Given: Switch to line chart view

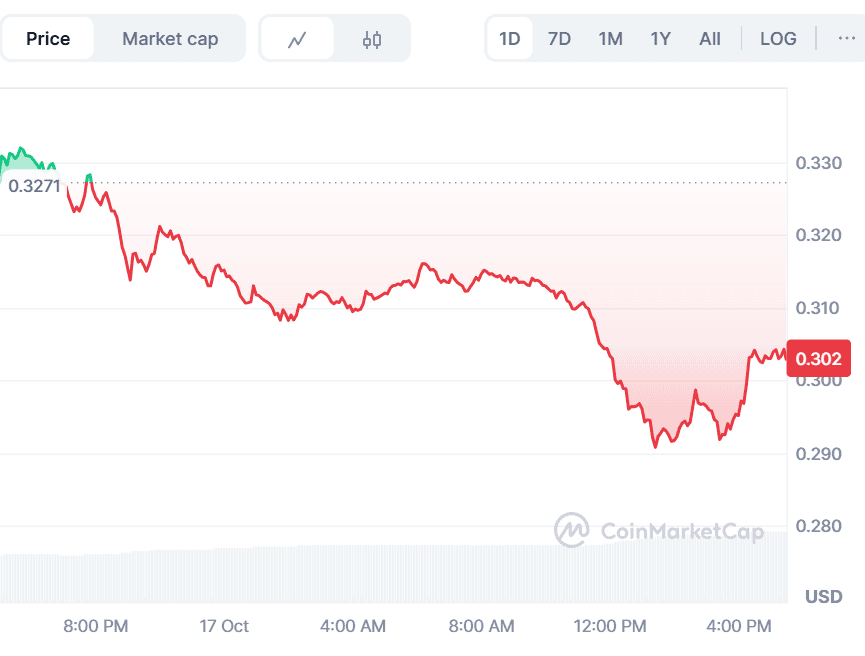Looking at the screenshot, I should (296, 39).
